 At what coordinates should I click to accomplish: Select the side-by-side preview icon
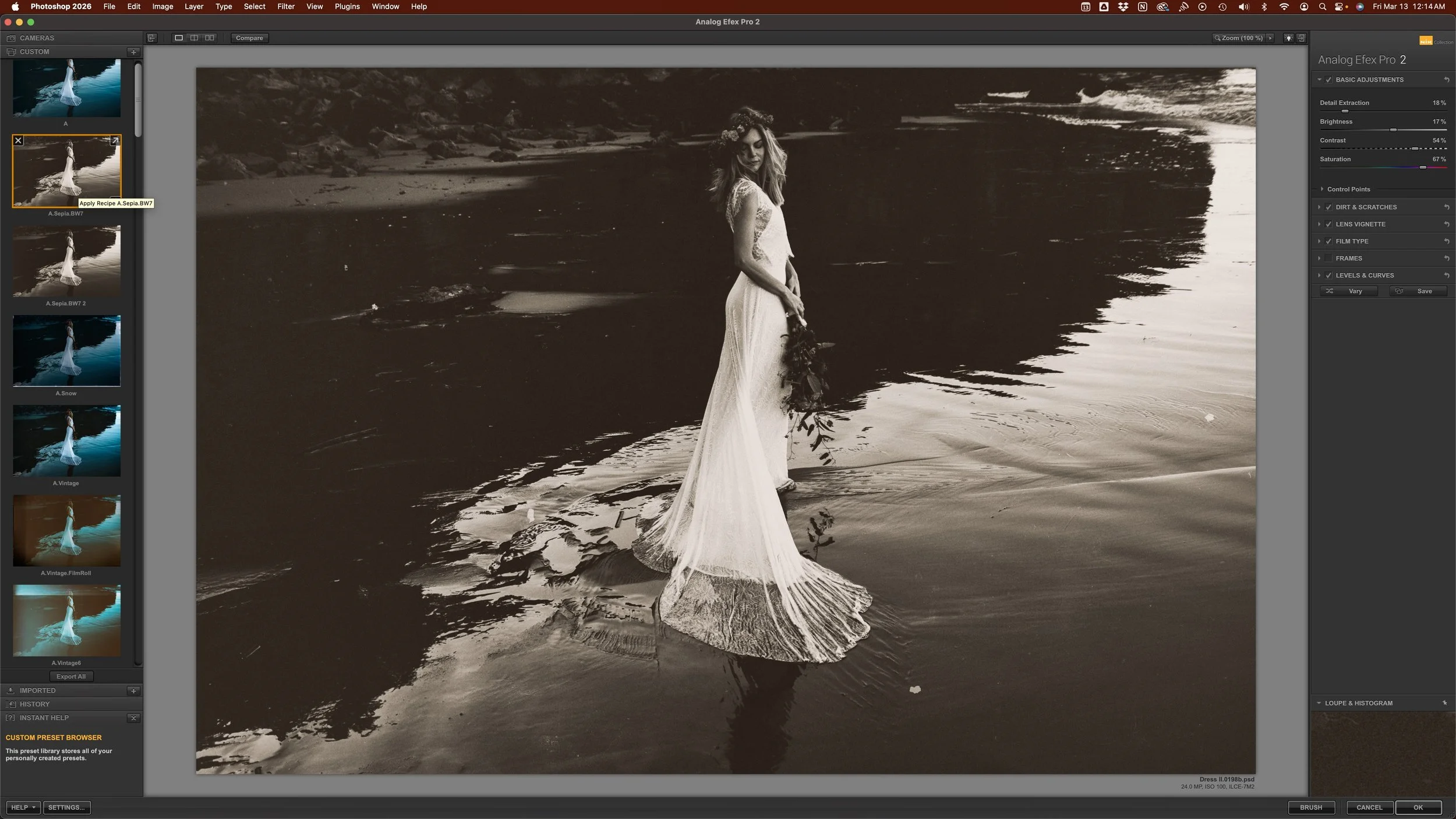click(x=209, y=37)
